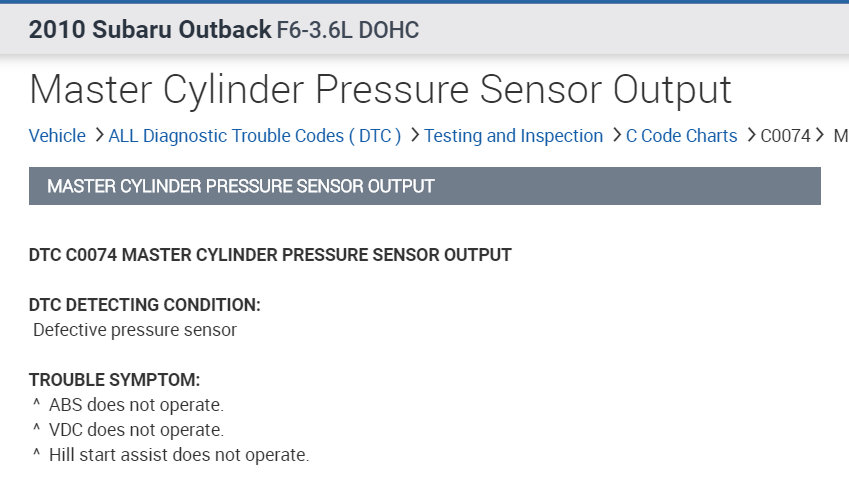Click the chevron right after C0074
849x480 pixels.
click(820, 135)
